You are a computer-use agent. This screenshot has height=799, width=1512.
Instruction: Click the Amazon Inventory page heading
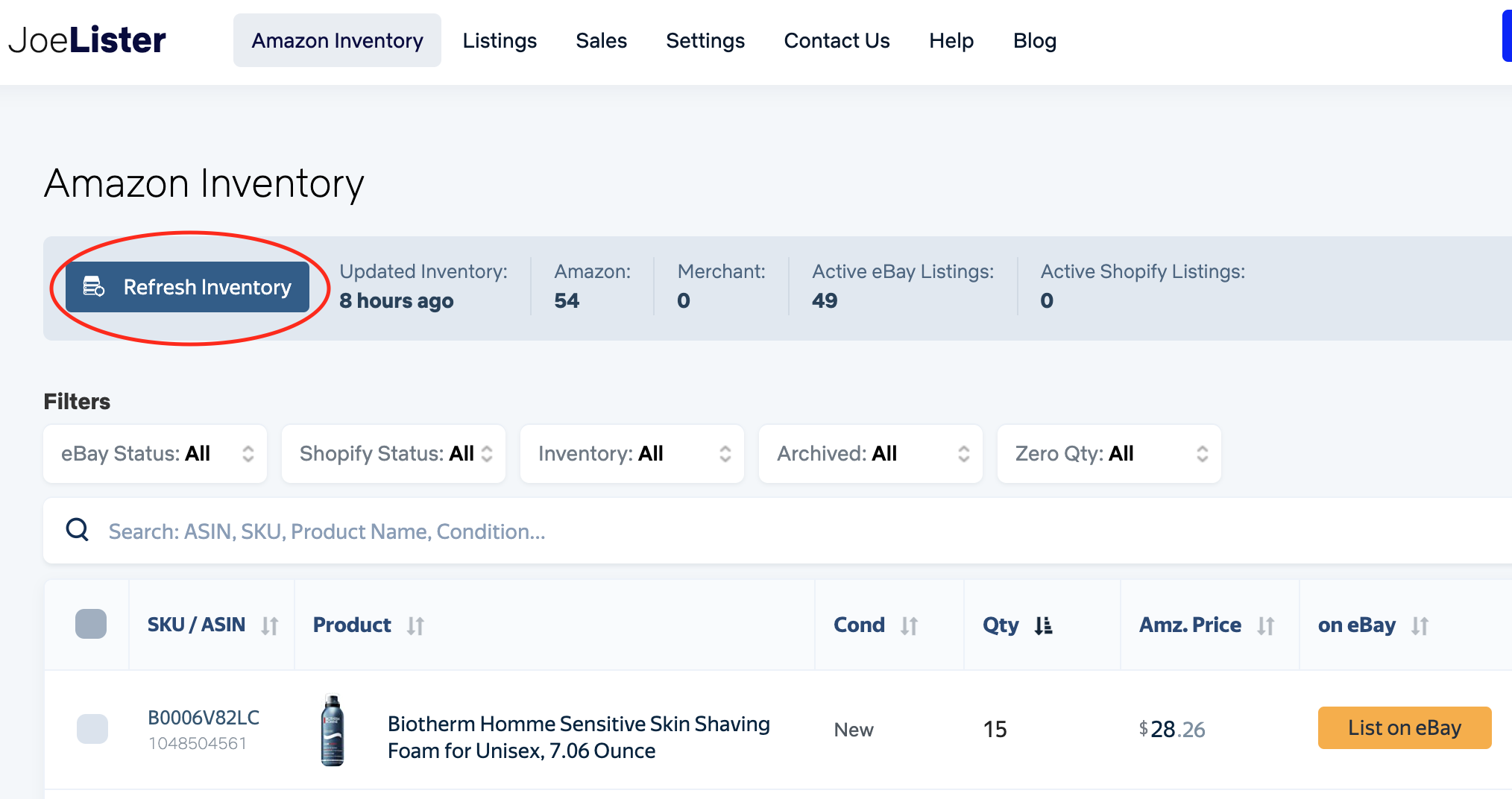point(204,183)
